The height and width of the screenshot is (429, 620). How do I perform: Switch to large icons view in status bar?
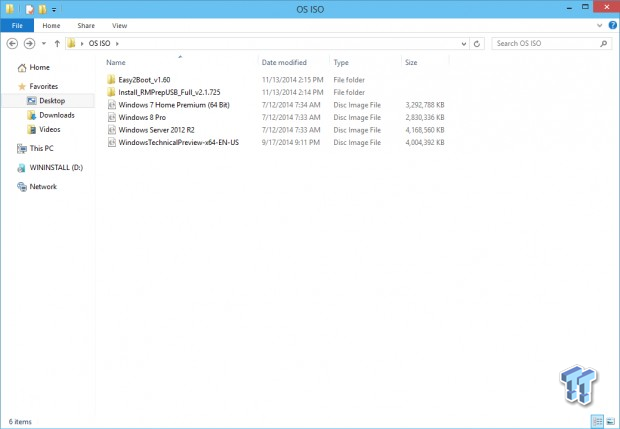pos(611,421)
